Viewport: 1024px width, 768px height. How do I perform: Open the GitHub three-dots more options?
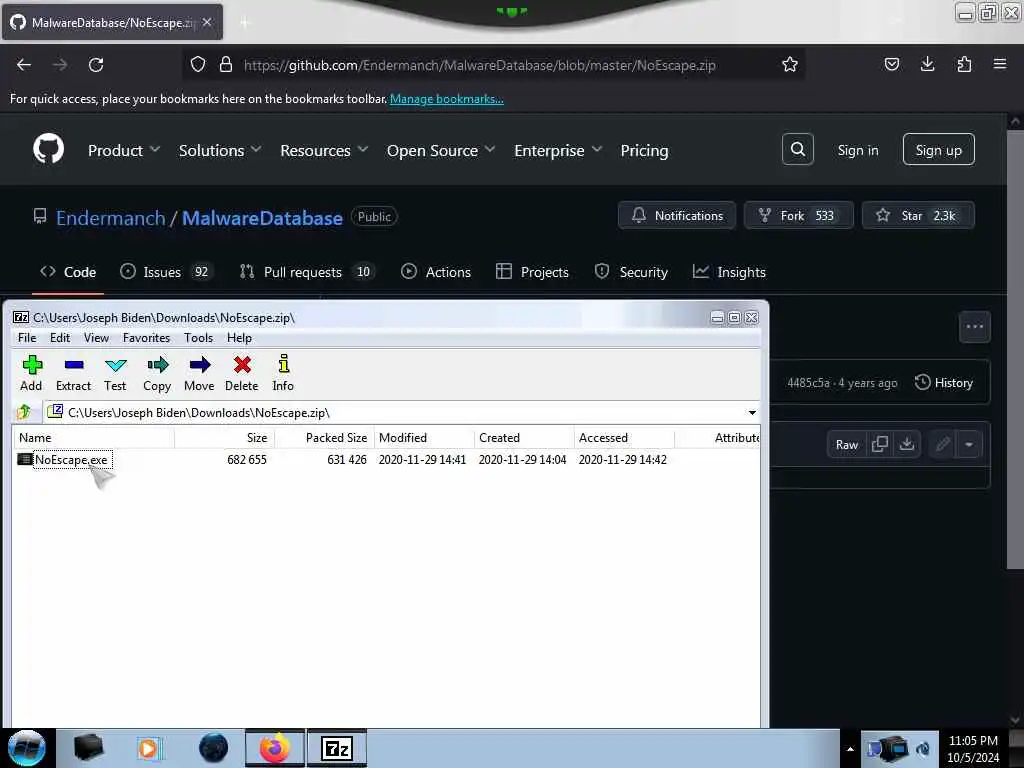click(974, 327)
